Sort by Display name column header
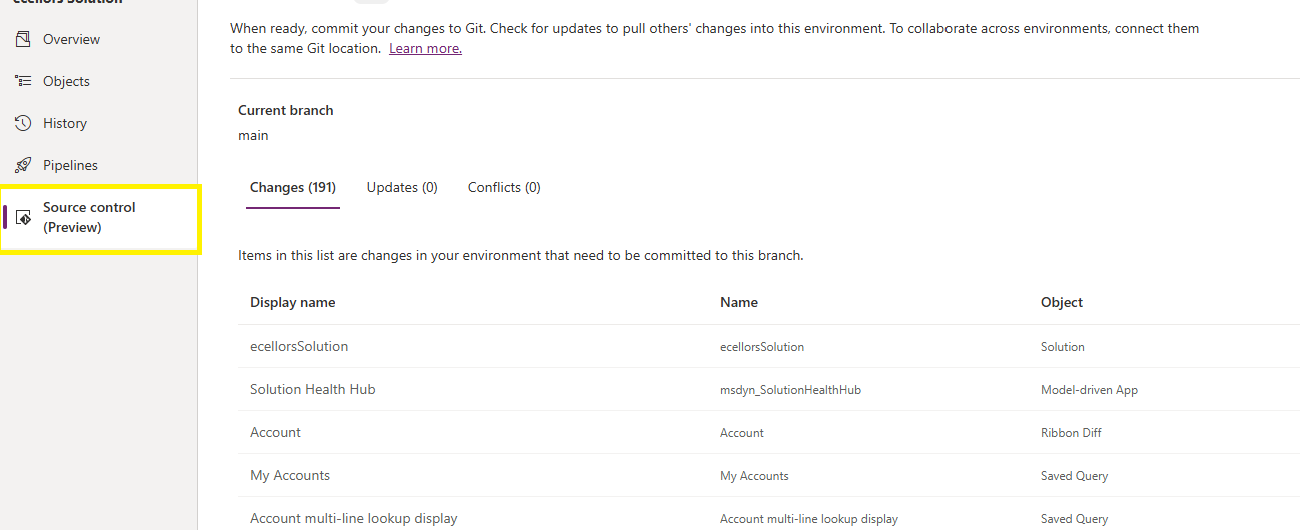 click(293, 302)
